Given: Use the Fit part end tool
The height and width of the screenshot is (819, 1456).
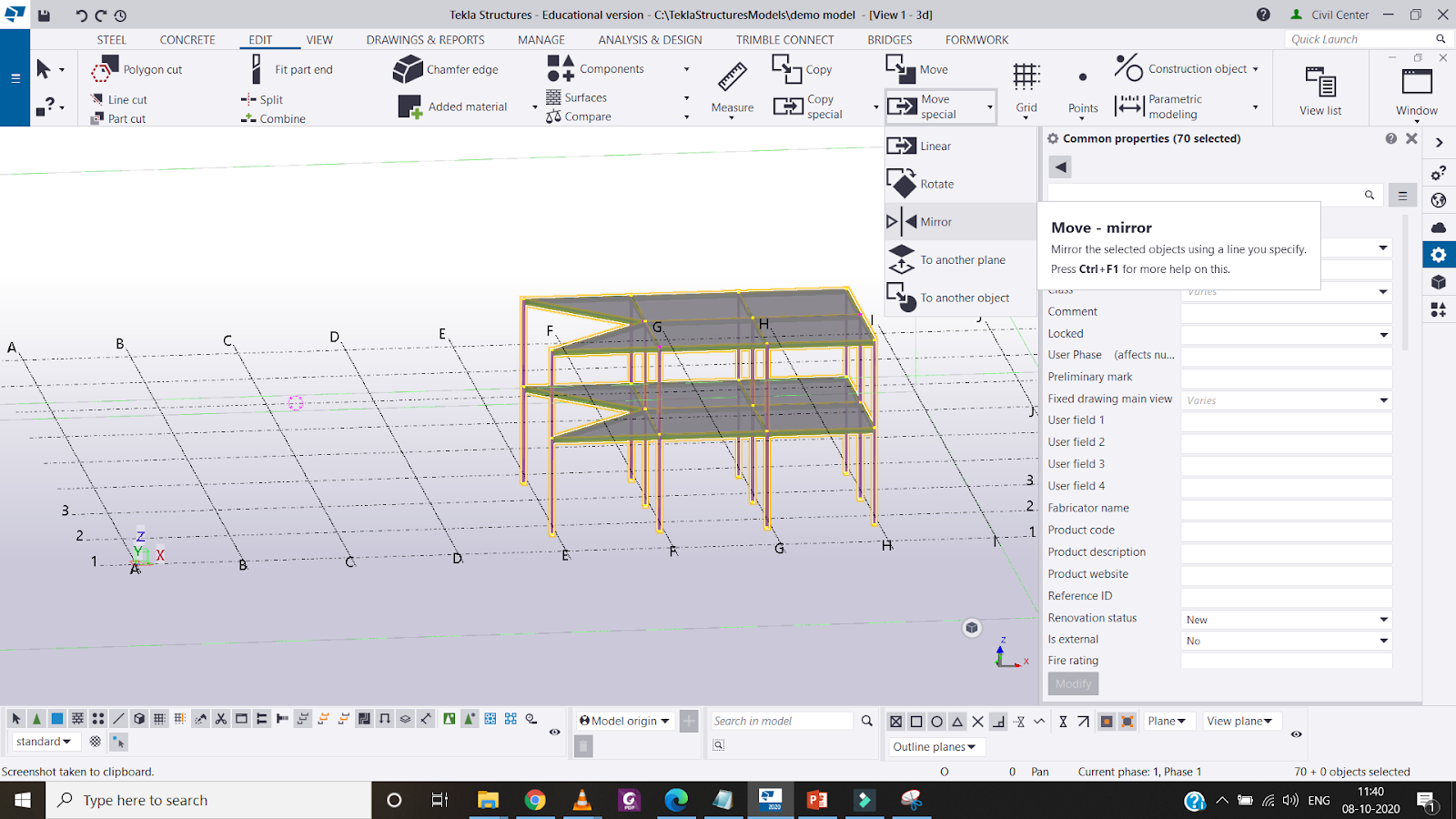Looking at the screenshot, I should 291,69.
